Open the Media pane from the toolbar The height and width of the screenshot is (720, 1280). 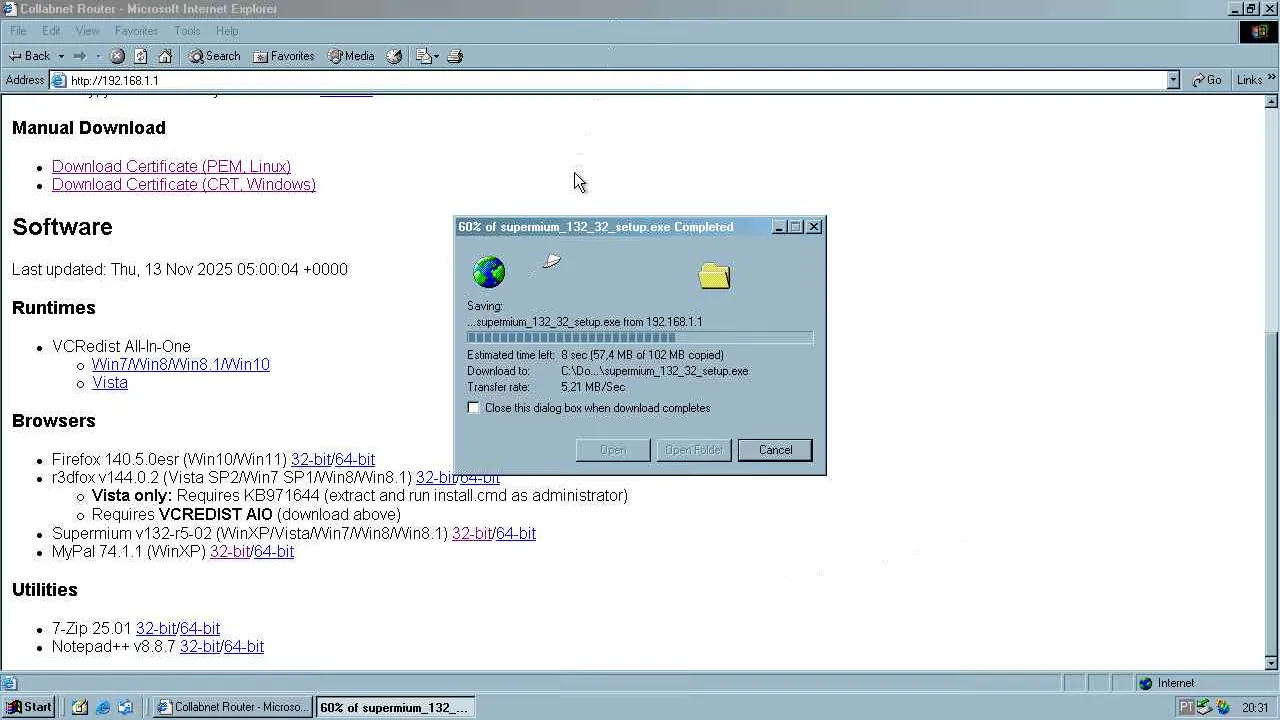(x=351, y=56)
